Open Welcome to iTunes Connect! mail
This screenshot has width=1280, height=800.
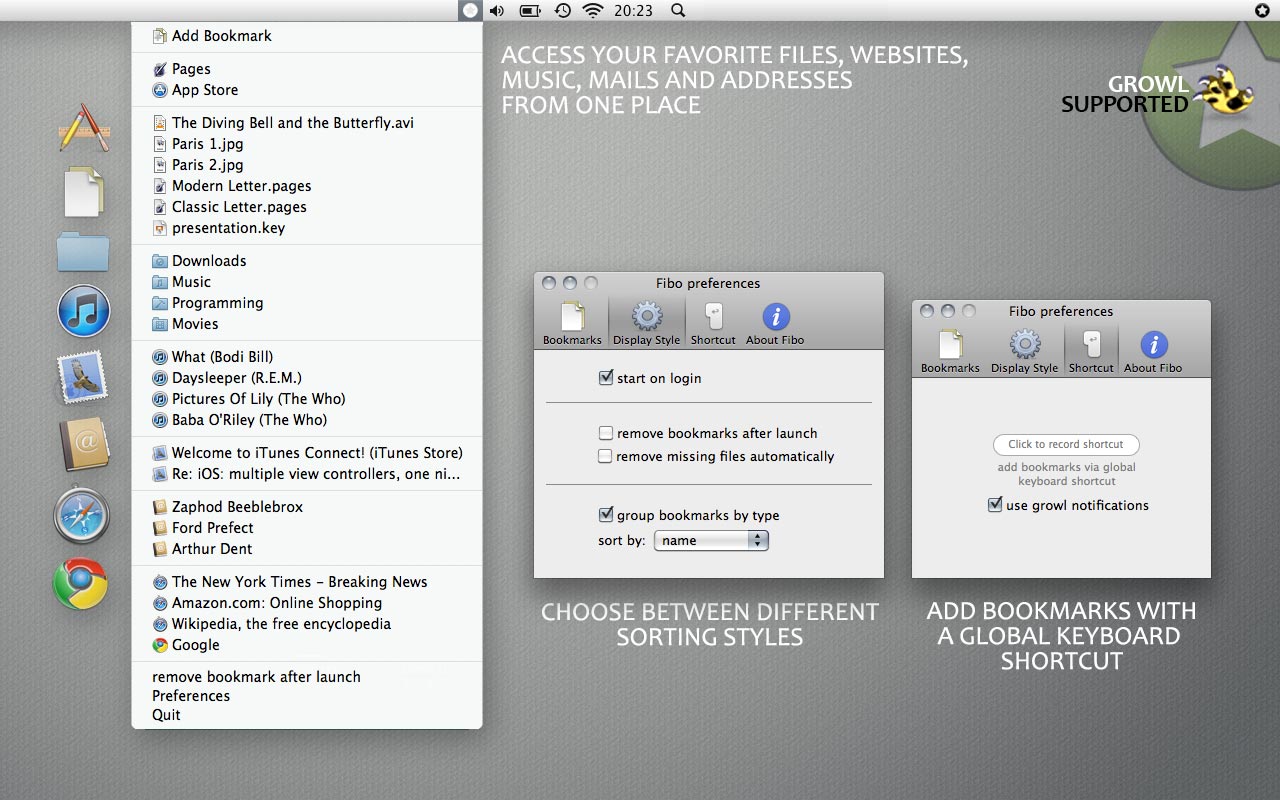307,453
